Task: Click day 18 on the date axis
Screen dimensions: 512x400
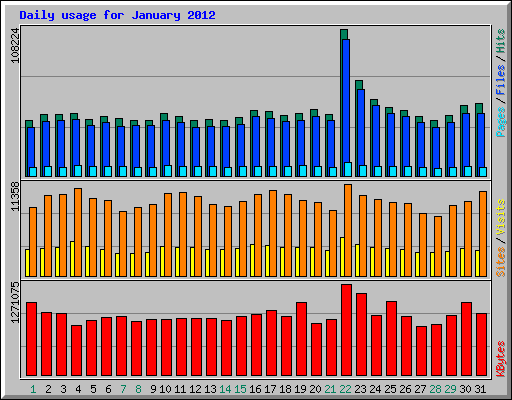Action: pos(285,389)
